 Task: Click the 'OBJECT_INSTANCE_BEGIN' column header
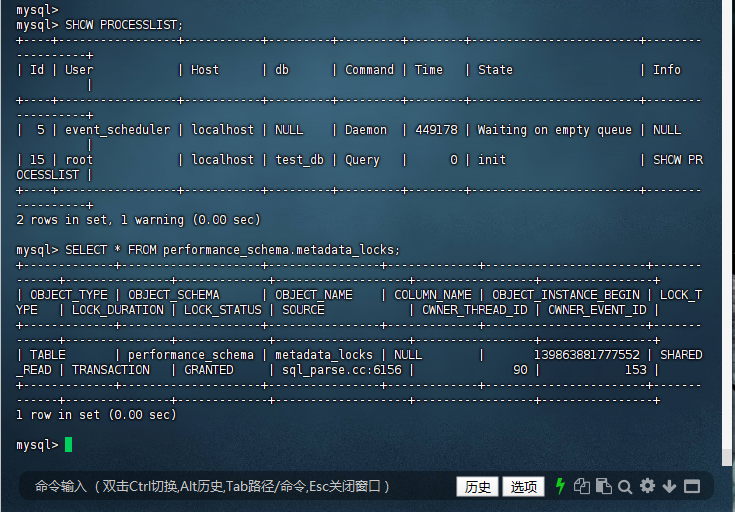tap(566, 295)
